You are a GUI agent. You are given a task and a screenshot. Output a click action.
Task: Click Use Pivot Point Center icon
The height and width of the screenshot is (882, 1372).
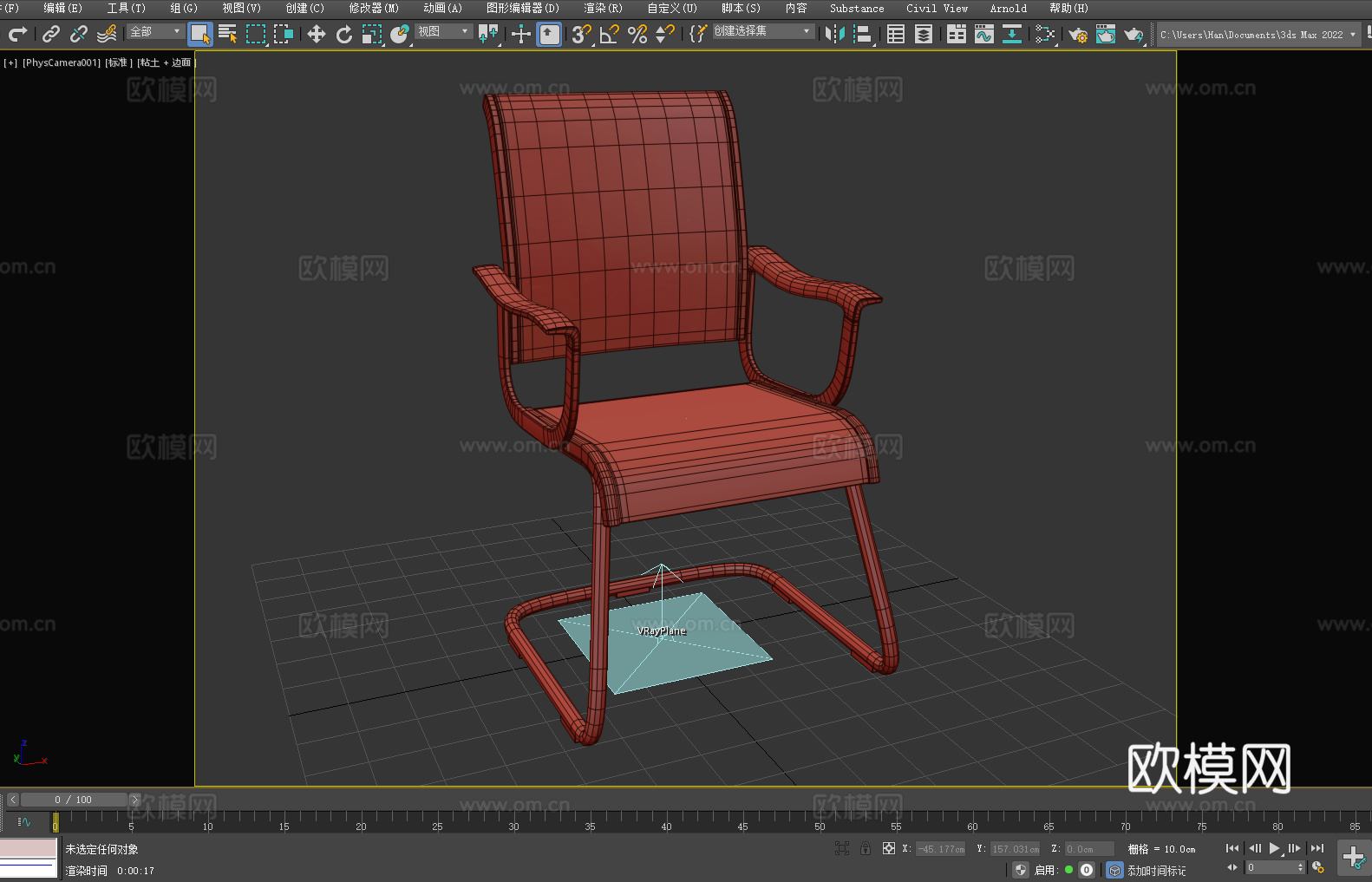tap(488, 34)
